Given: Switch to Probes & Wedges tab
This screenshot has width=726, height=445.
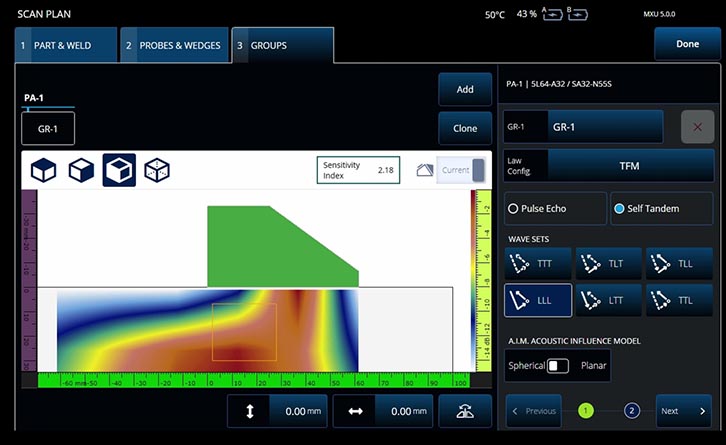Looking at the screenshot, I should pyautogui.click(x=174, y=45).
